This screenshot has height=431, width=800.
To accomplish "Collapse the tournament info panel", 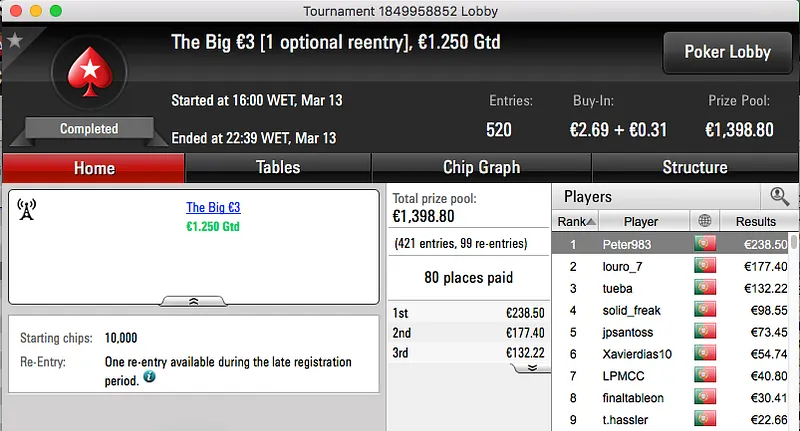I will [x=193, y=300].
